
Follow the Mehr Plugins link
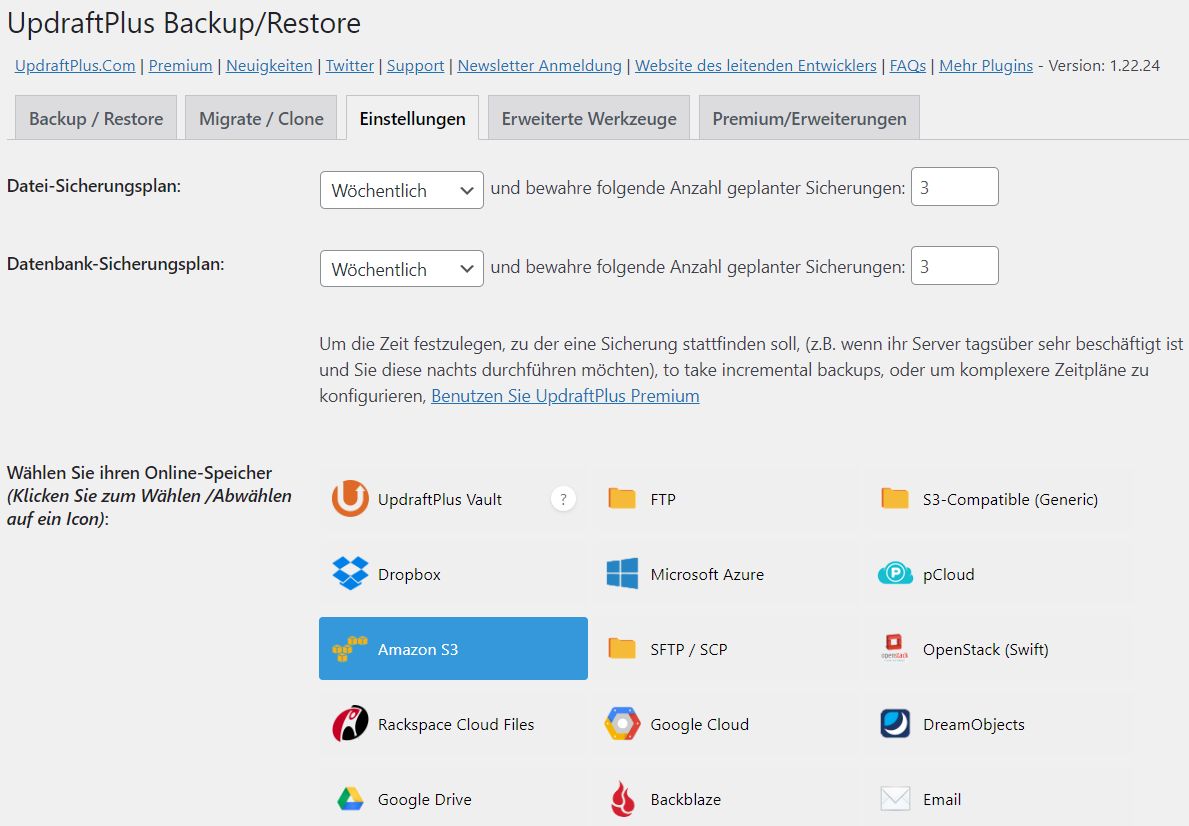click(986, 66)
